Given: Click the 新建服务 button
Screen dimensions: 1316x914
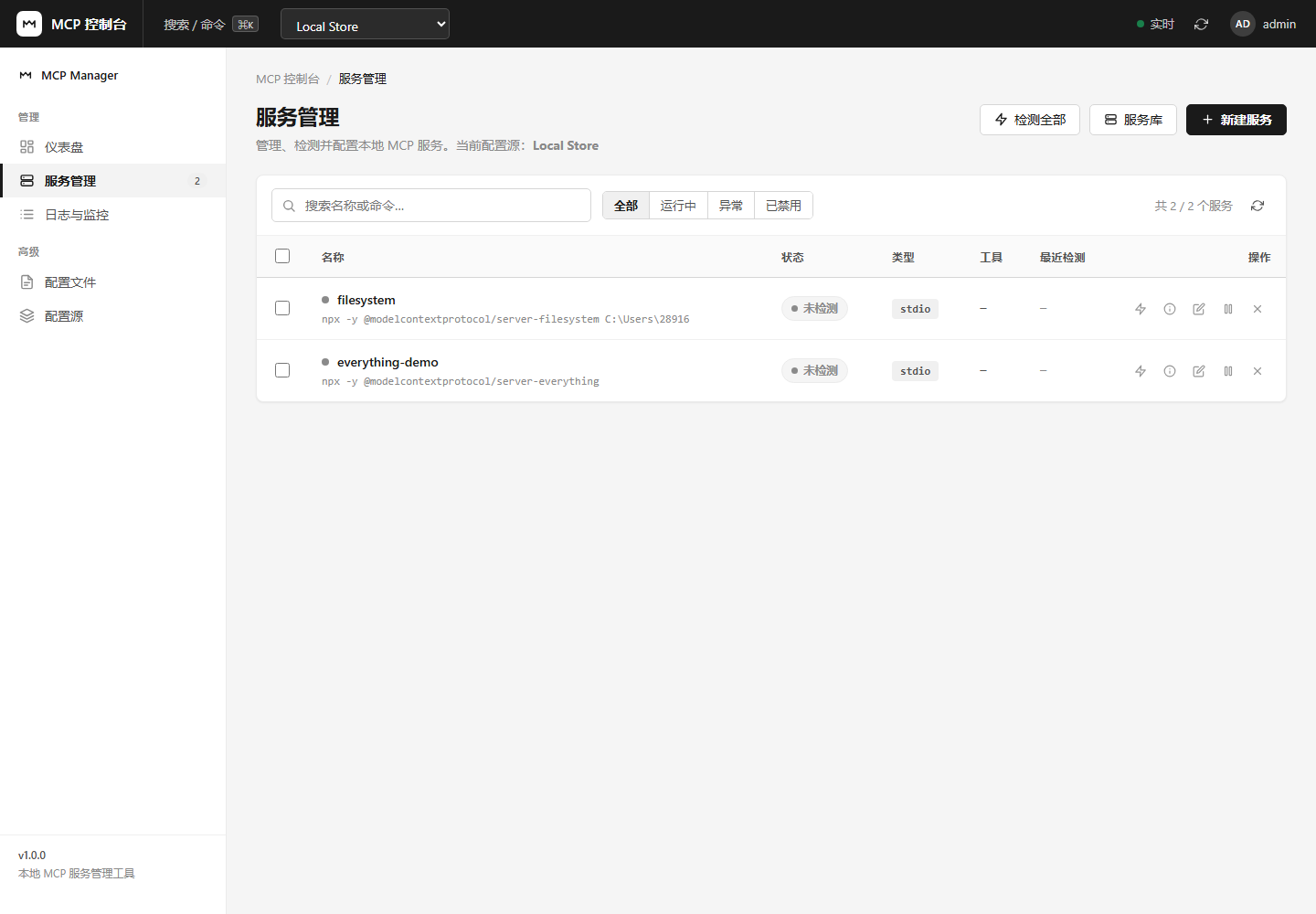Looking at the screenshot, I should [1236, 120].
